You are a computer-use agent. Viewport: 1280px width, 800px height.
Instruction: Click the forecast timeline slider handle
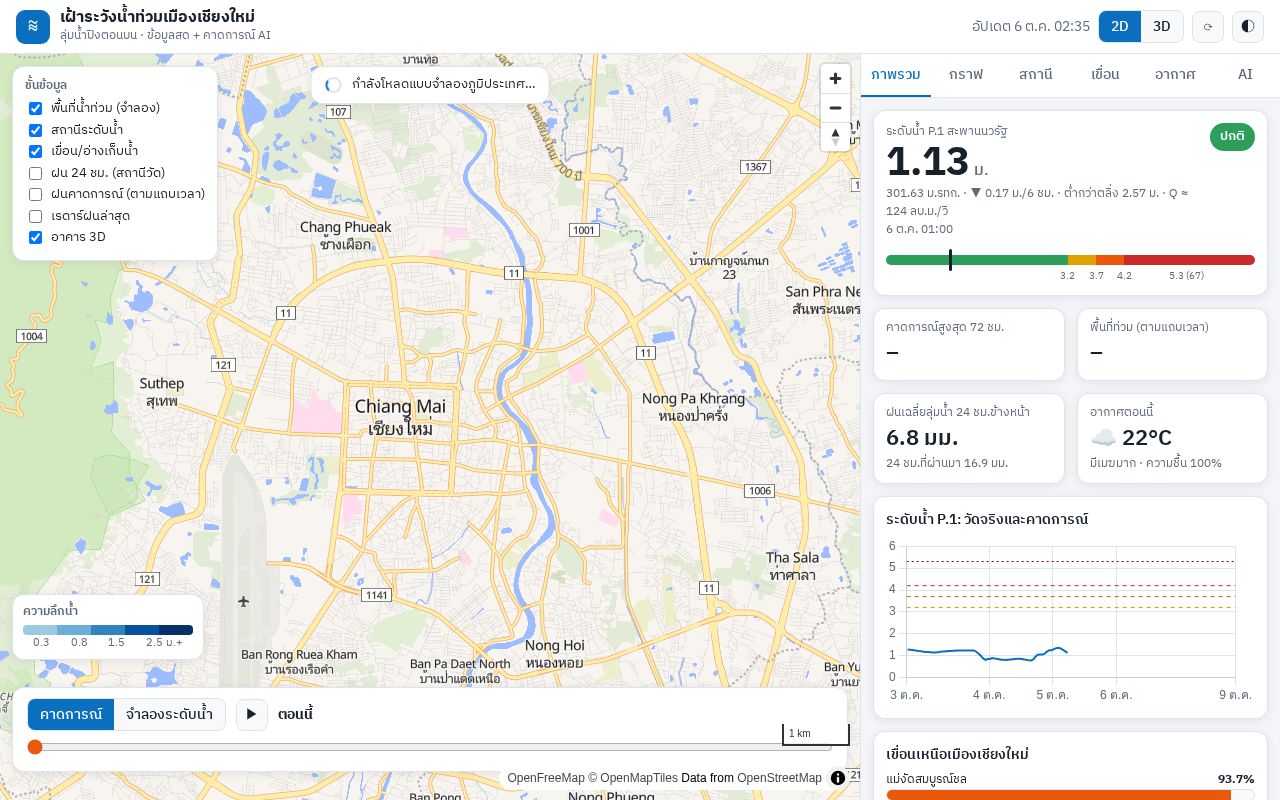point(35,747)
